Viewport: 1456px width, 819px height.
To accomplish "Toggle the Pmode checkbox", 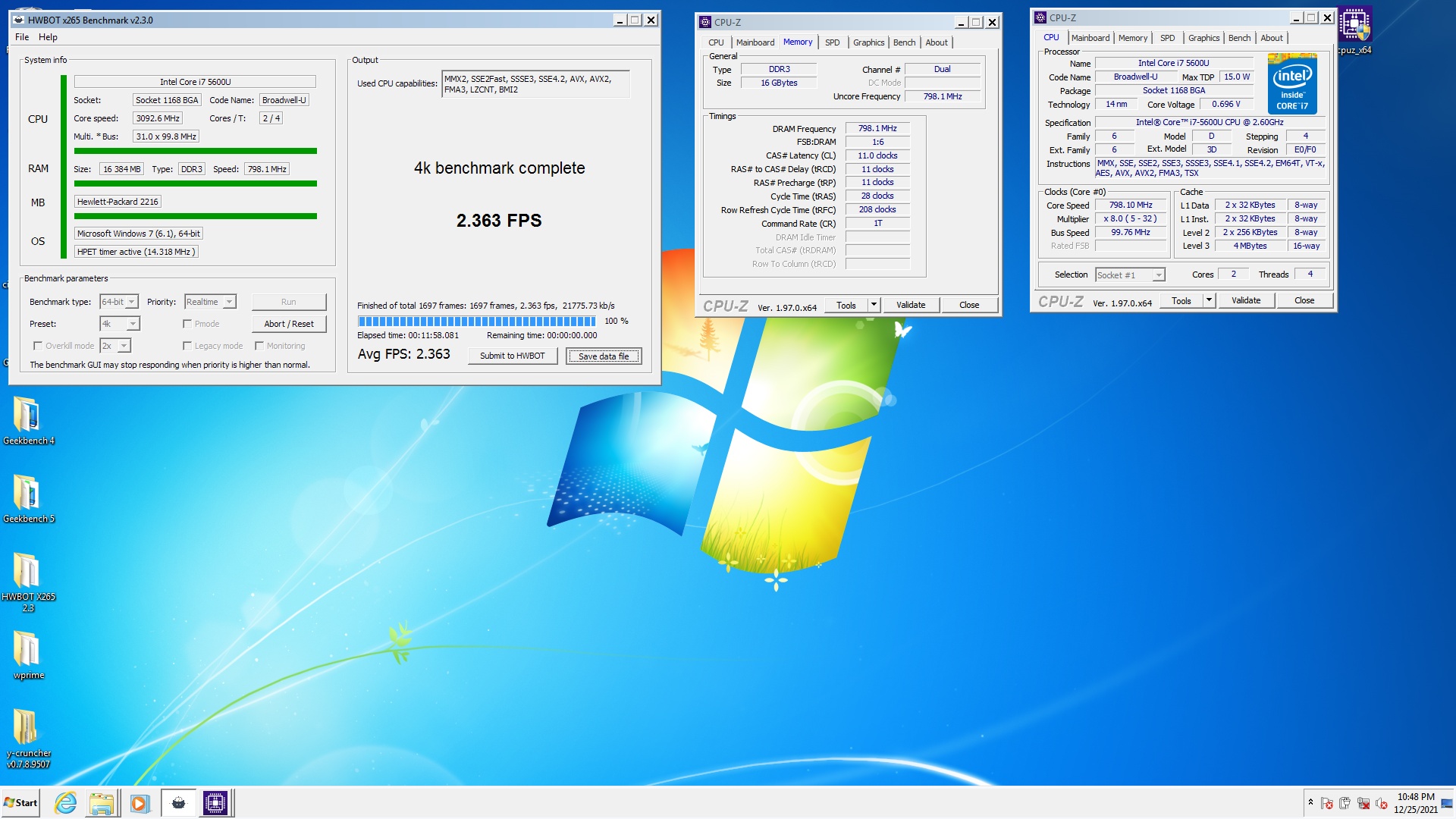I will [187, 324].
